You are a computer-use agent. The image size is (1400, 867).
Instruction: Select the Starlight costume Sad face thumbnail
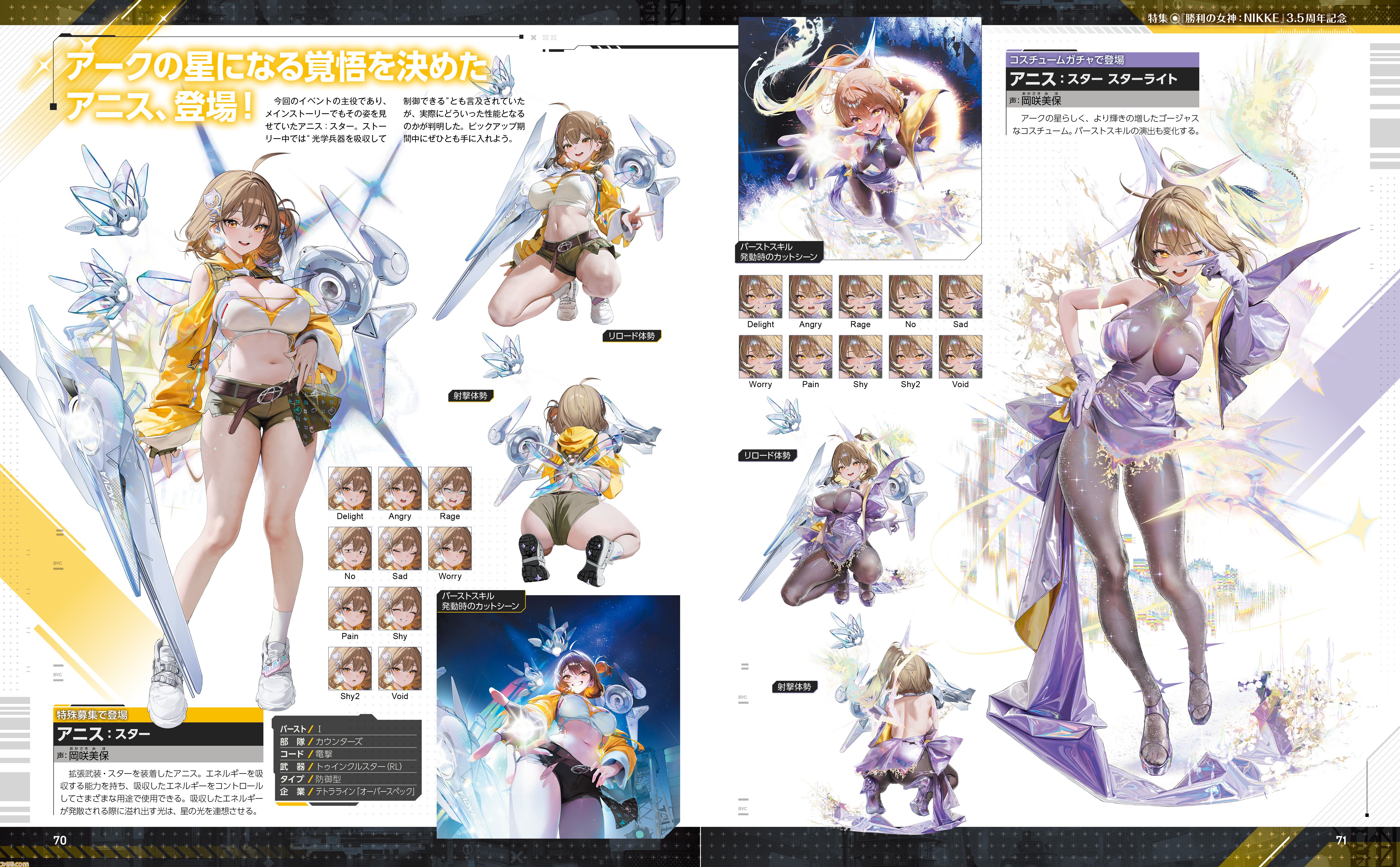tap(960, 296)
